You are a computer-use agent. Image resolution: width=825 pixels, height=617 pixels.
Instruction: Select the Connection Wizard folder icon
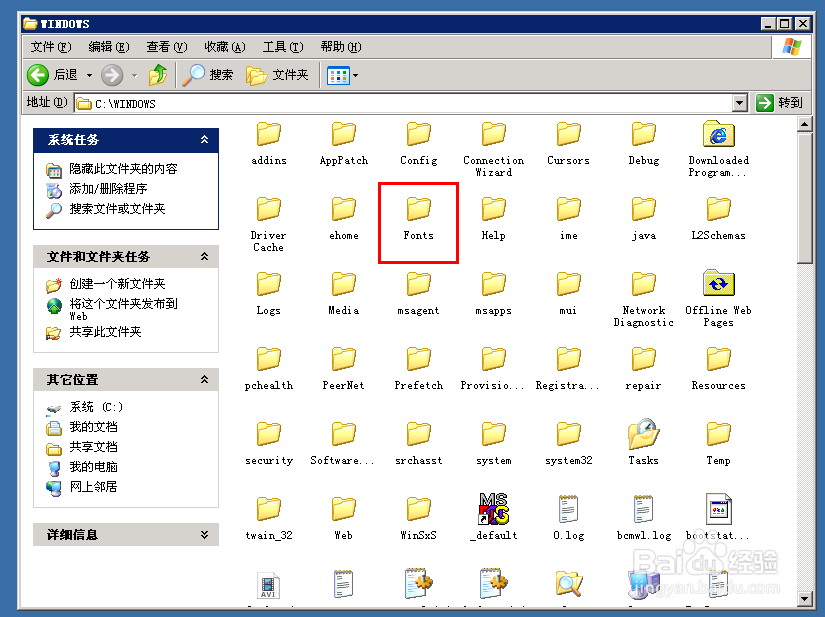494,134
